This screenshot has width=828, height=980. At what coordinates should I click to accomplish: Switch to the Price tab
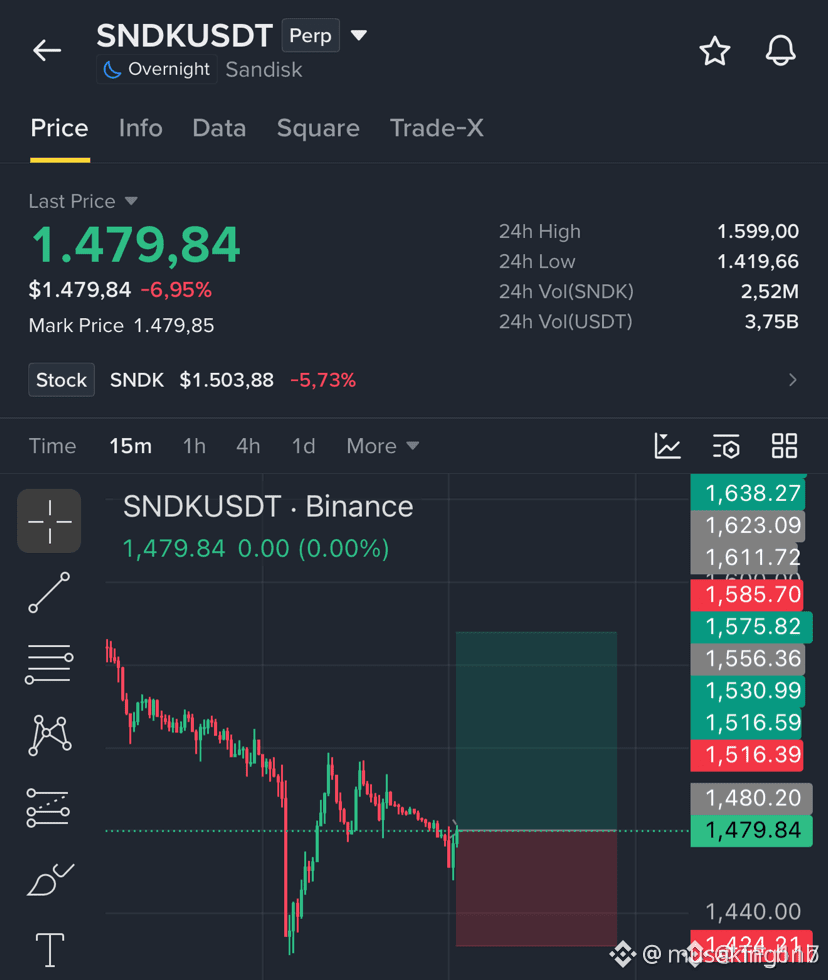tap(59, 128)
